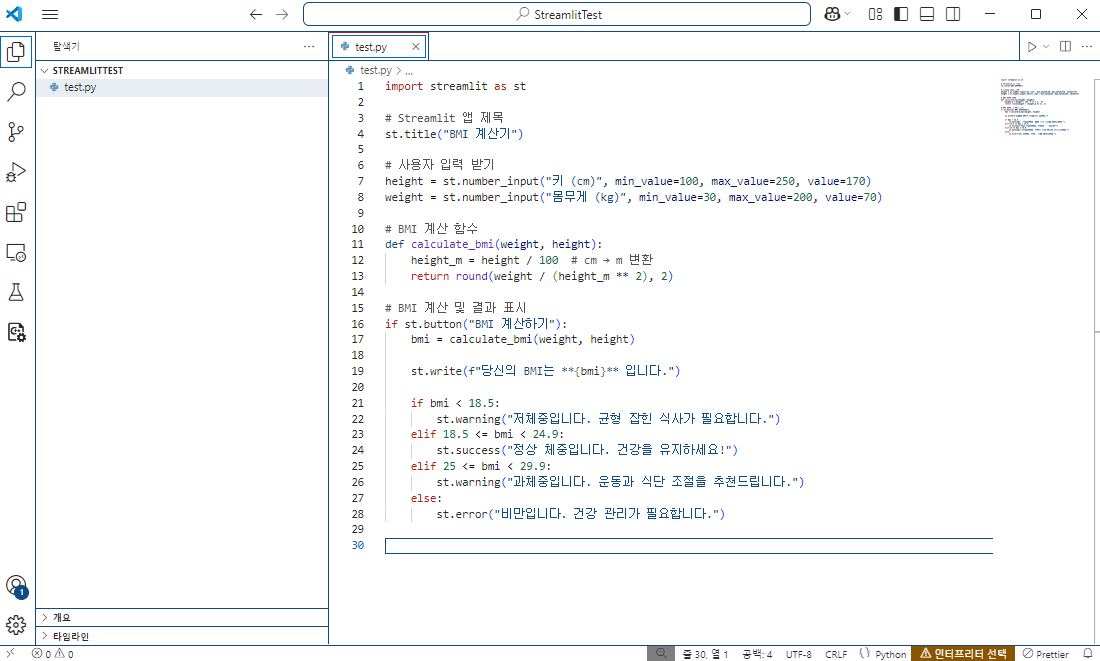Open the Prettier status item
This screenshot has width=1100, height=661.
pos(1045,653)
